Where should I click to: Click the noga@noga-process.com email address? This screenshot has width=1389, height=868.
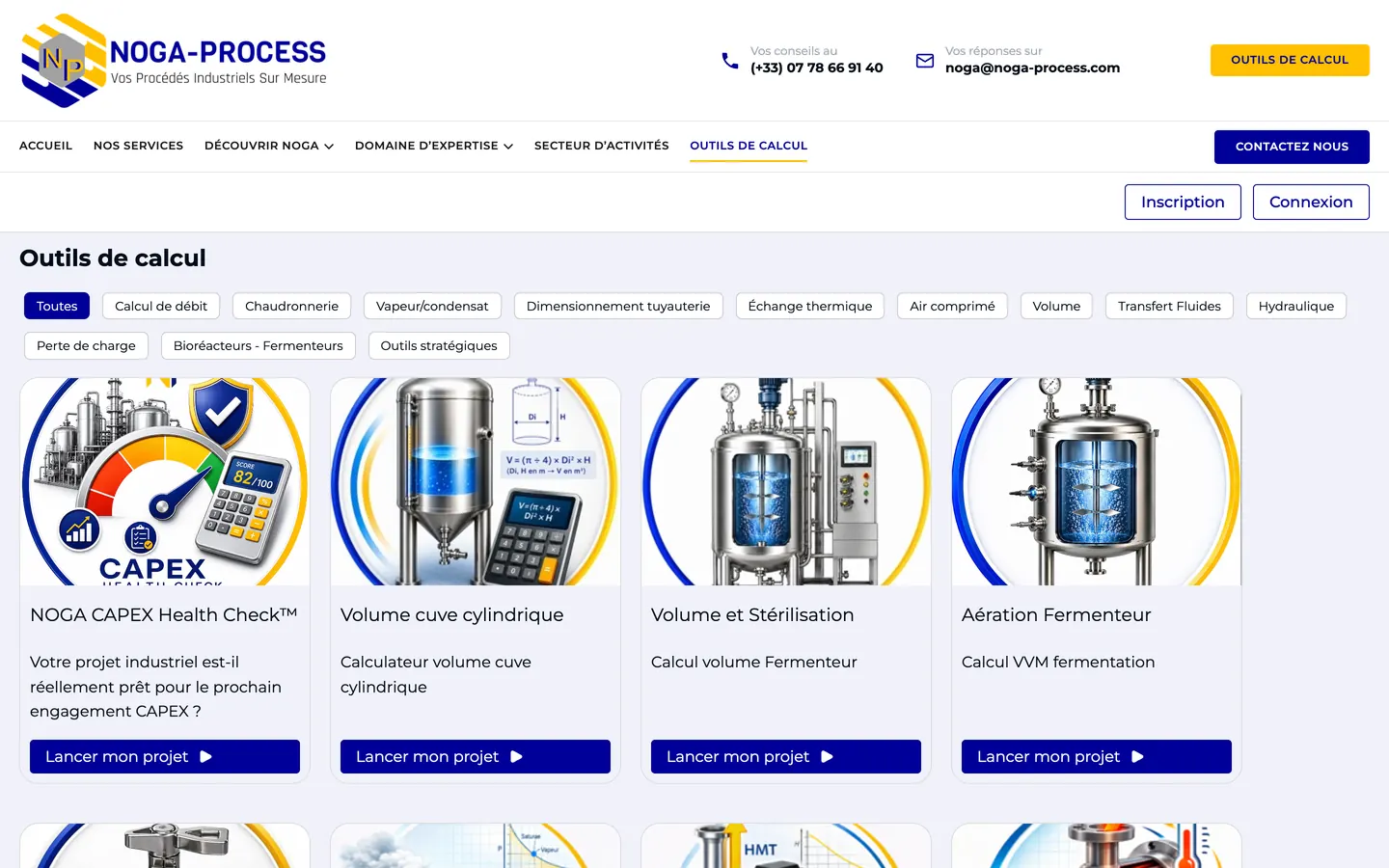[1032, 68]
